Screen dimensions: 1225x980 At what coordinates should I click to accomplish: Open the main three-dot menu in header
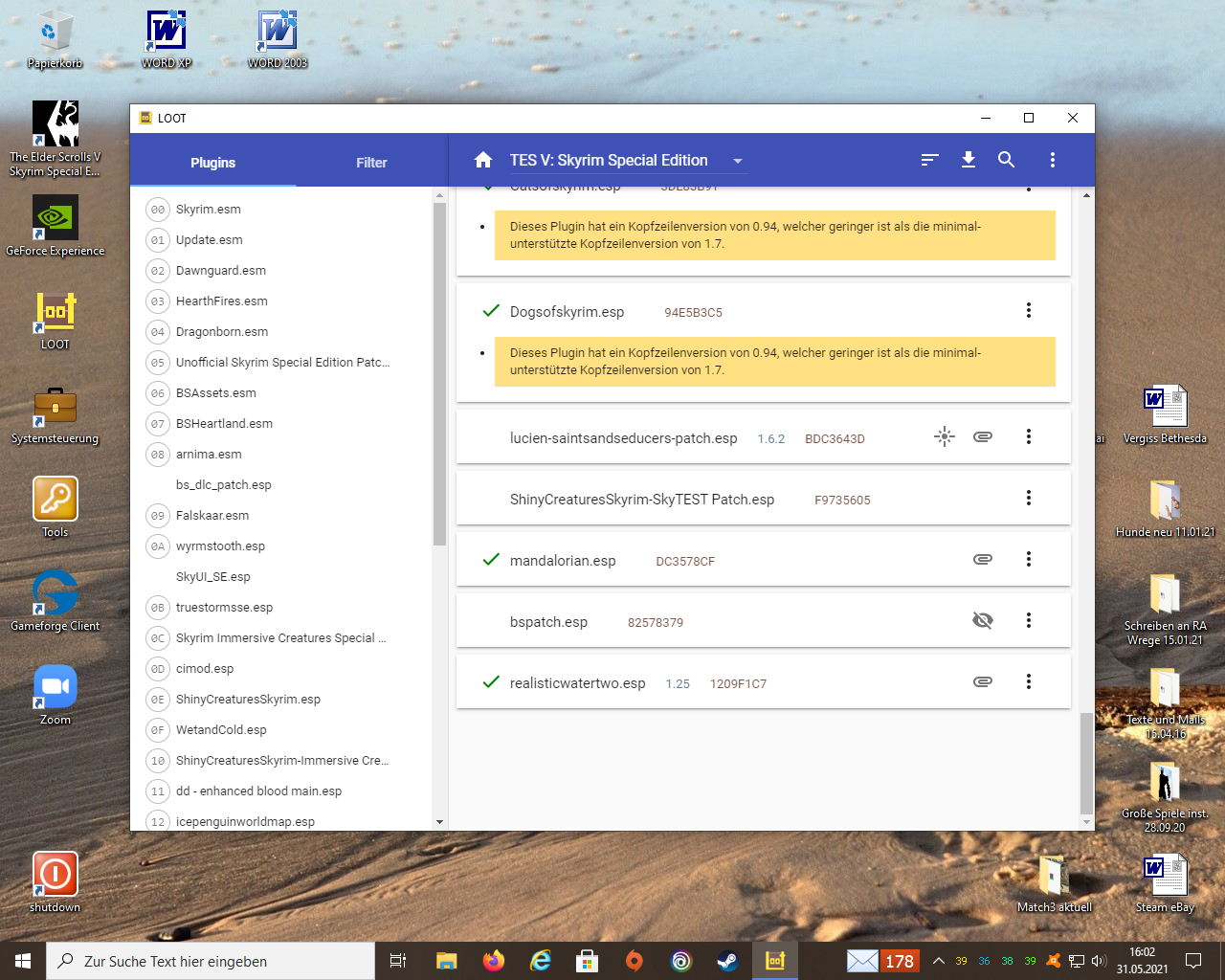tap(1052, 161)
